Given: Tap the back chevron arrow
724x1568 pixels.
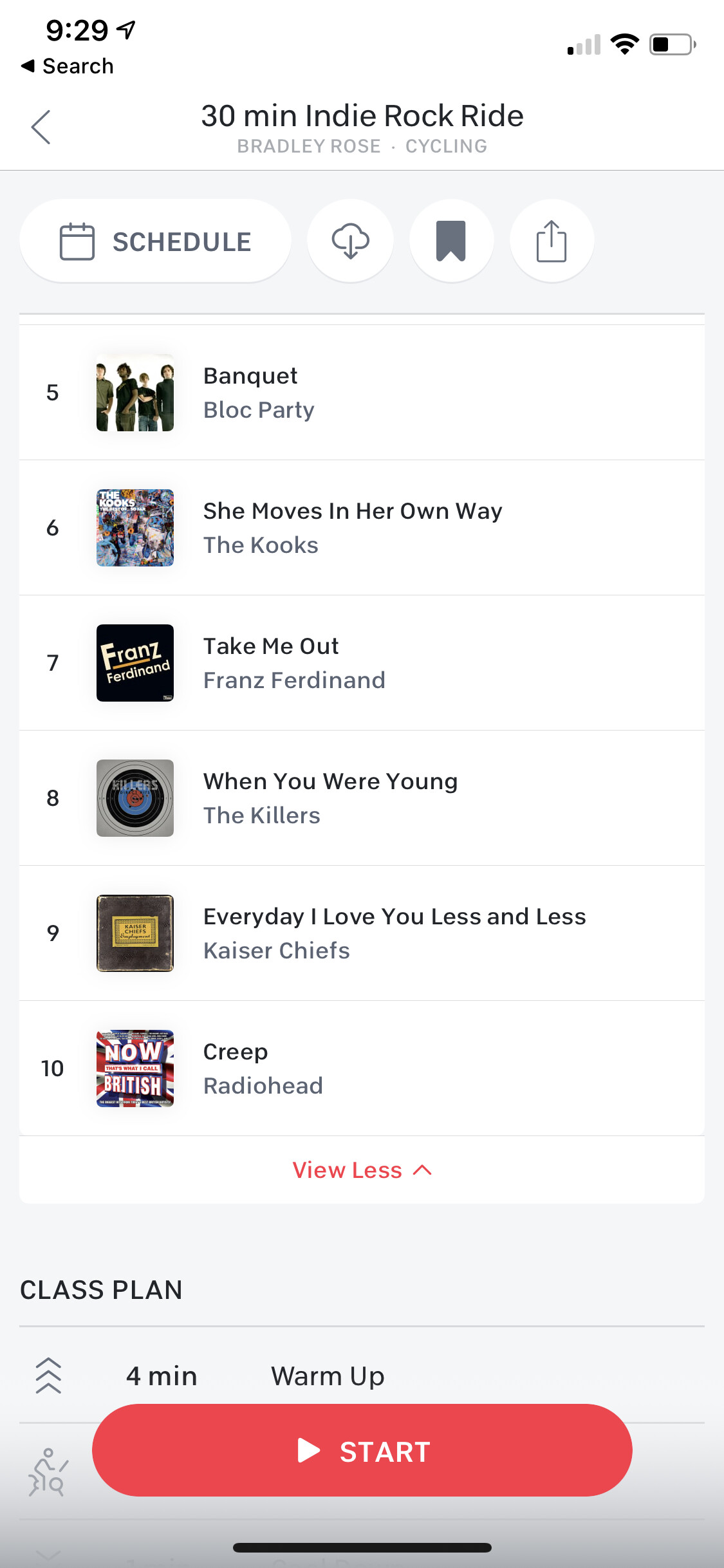Looking at the screenshot, I should pyautogui.click(x=41, y=127).
